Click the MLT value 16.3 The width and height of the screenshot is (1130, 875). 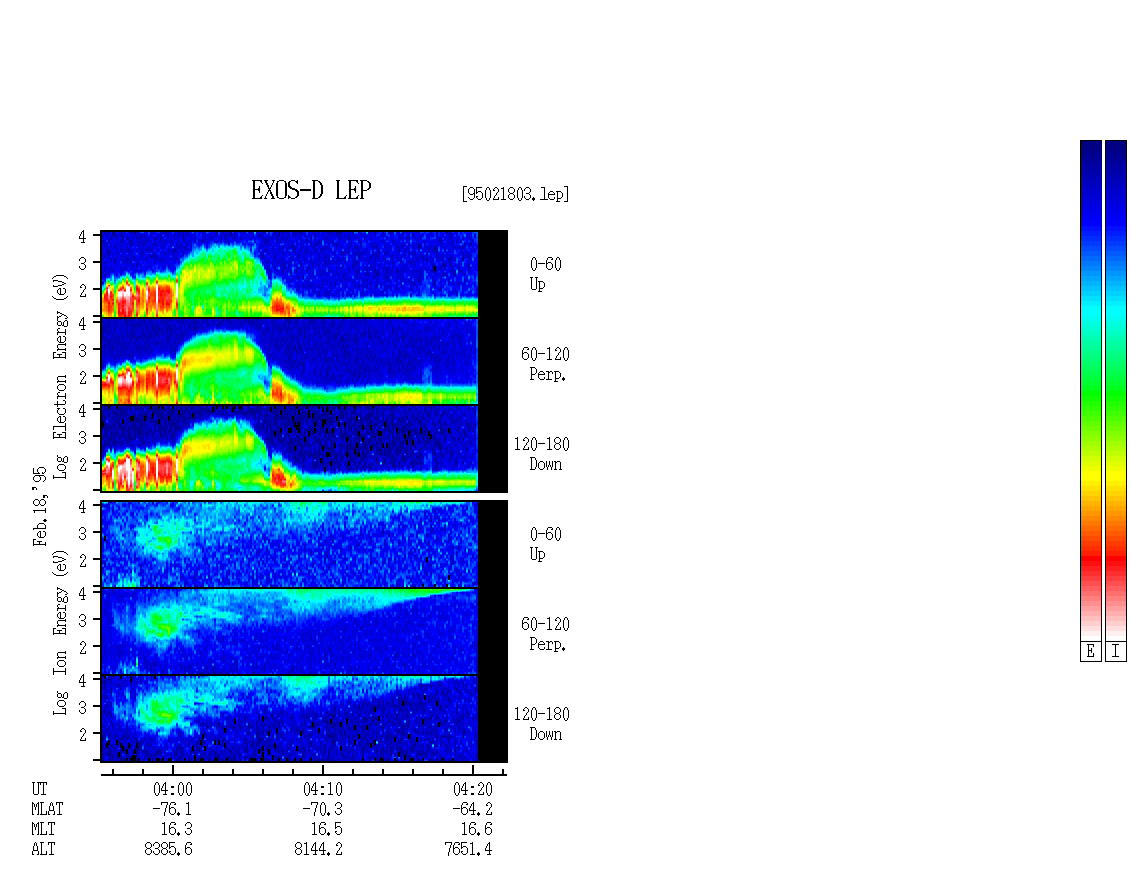point(177,830)
